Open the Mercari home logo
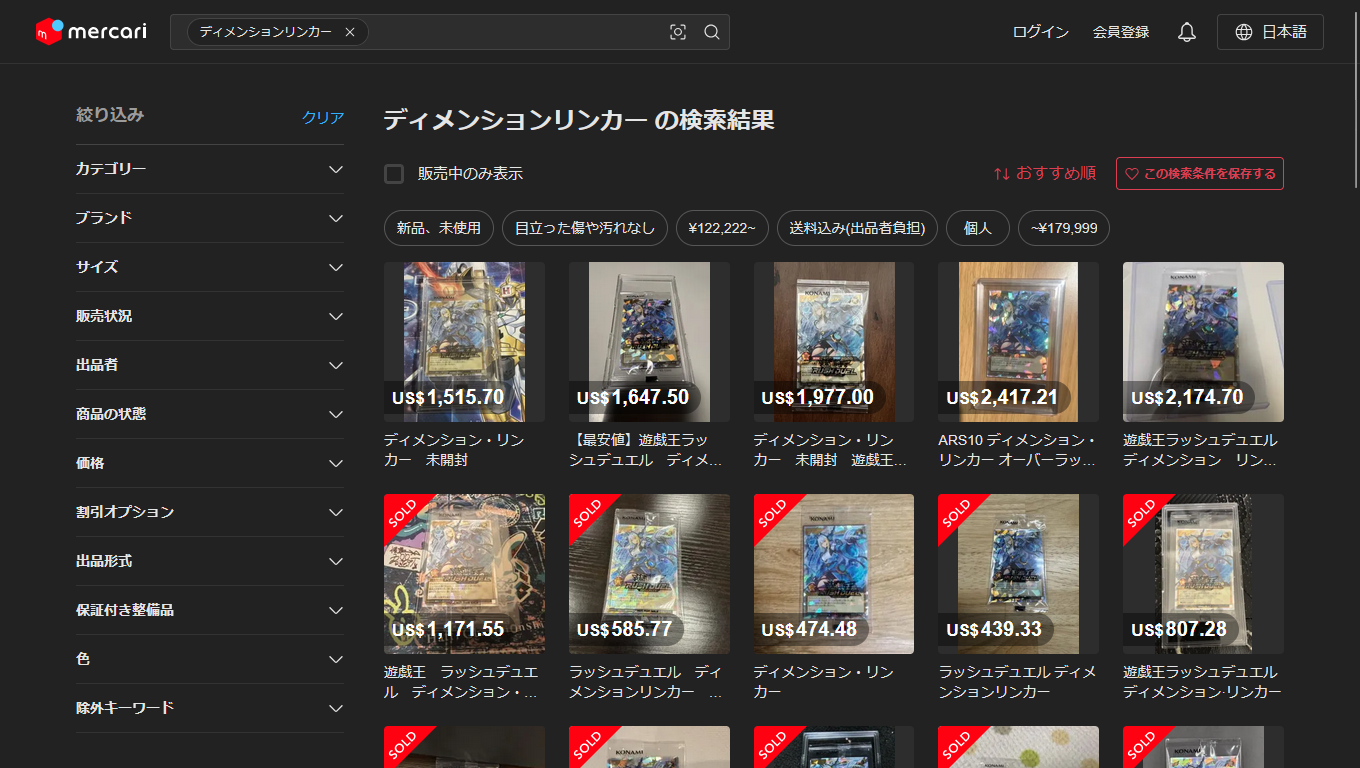Screen dimensions: 1360x768 pos(91,32)
